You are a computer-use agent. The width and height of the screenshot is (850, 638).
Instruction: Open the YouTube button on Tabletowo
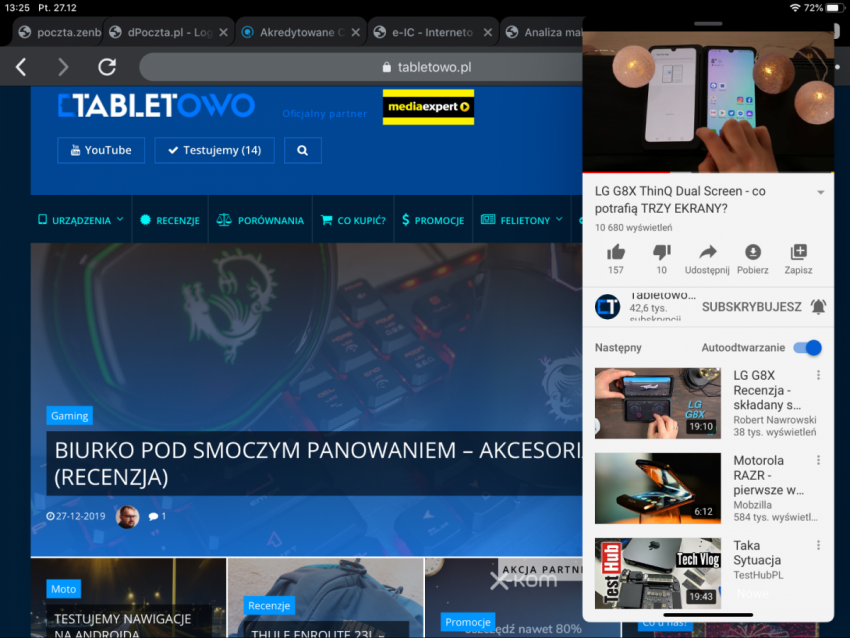[101, 150]
